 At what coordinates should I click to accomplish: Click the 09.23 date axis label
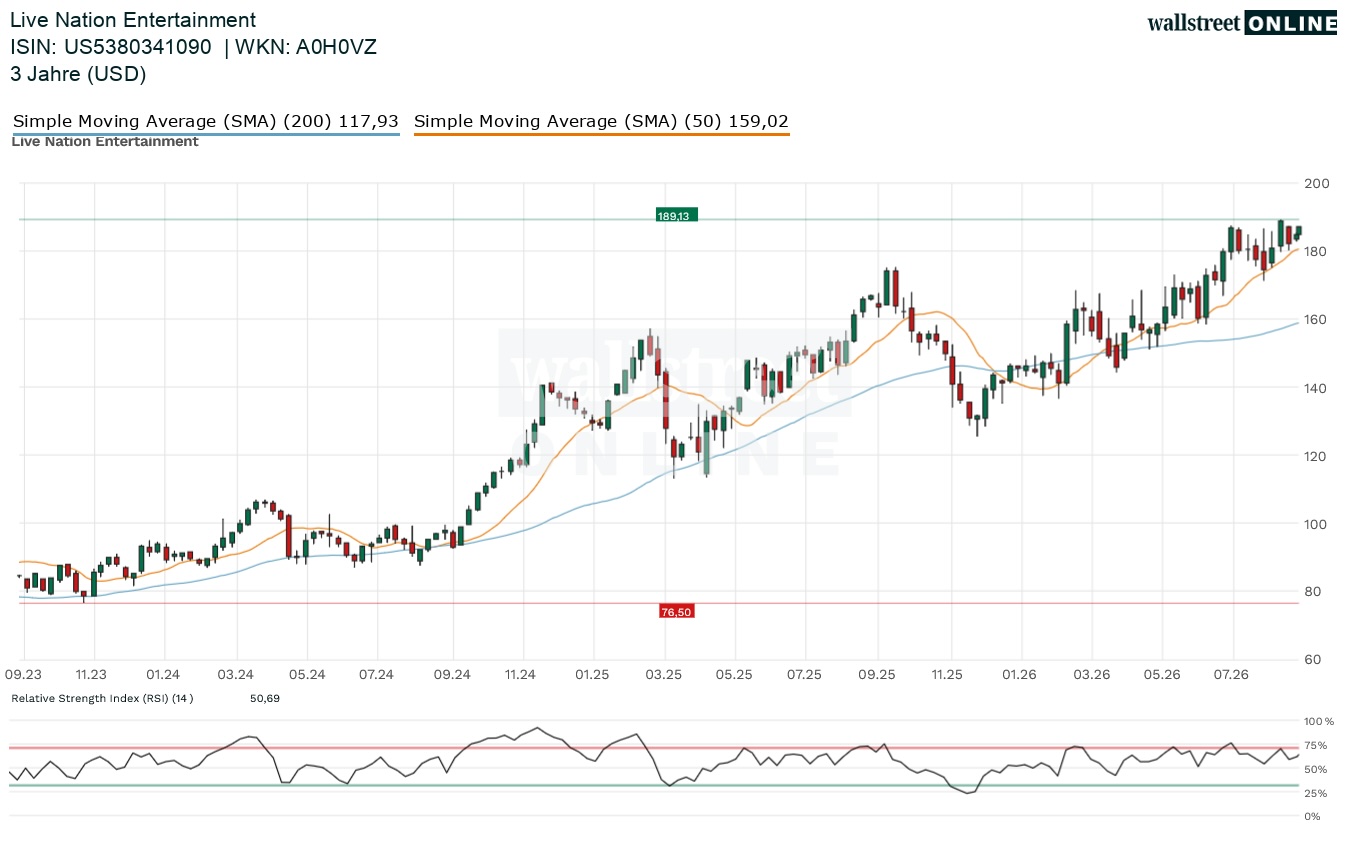coord(22,675)
